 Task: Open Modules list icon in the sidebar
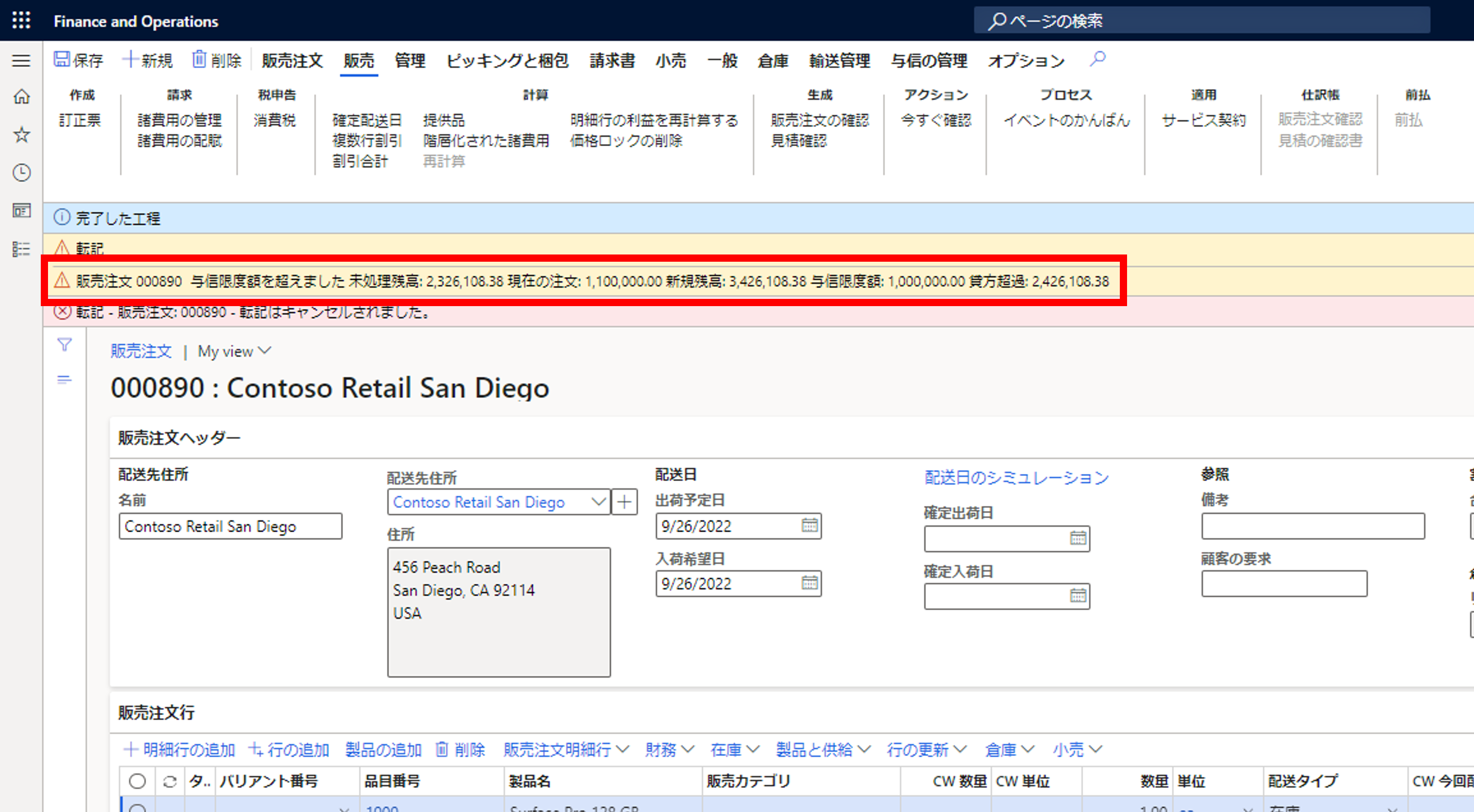coord(21,249)
